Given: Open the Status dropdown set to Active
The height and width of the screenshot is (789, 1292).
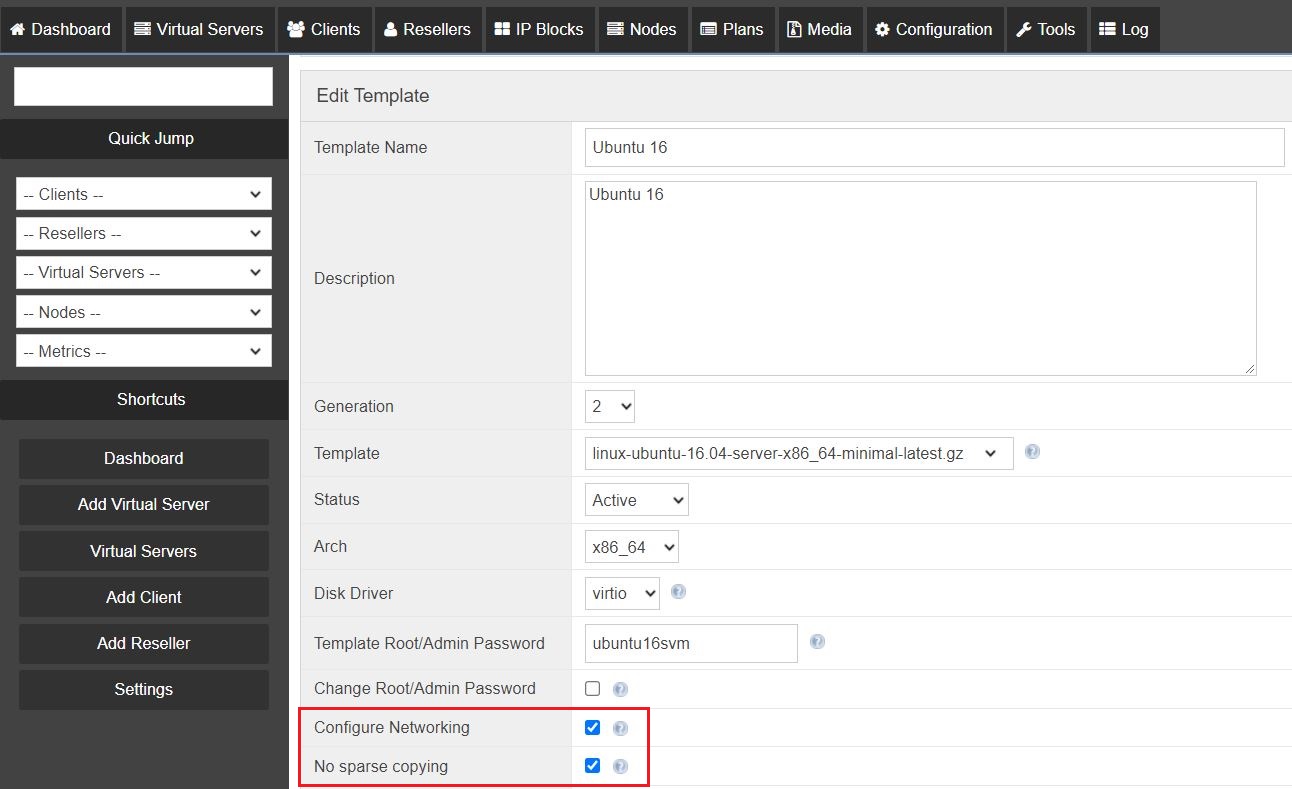Looking at the screenshot, I should click(636, 500).
